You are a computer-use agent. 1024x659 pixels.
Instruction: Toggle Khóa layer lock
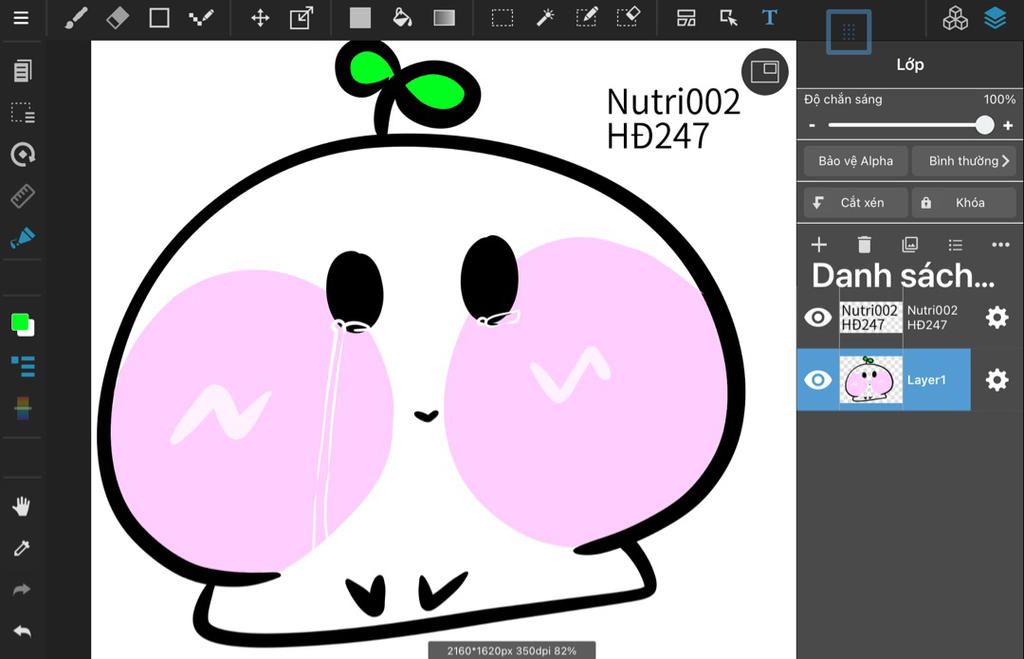965,203
